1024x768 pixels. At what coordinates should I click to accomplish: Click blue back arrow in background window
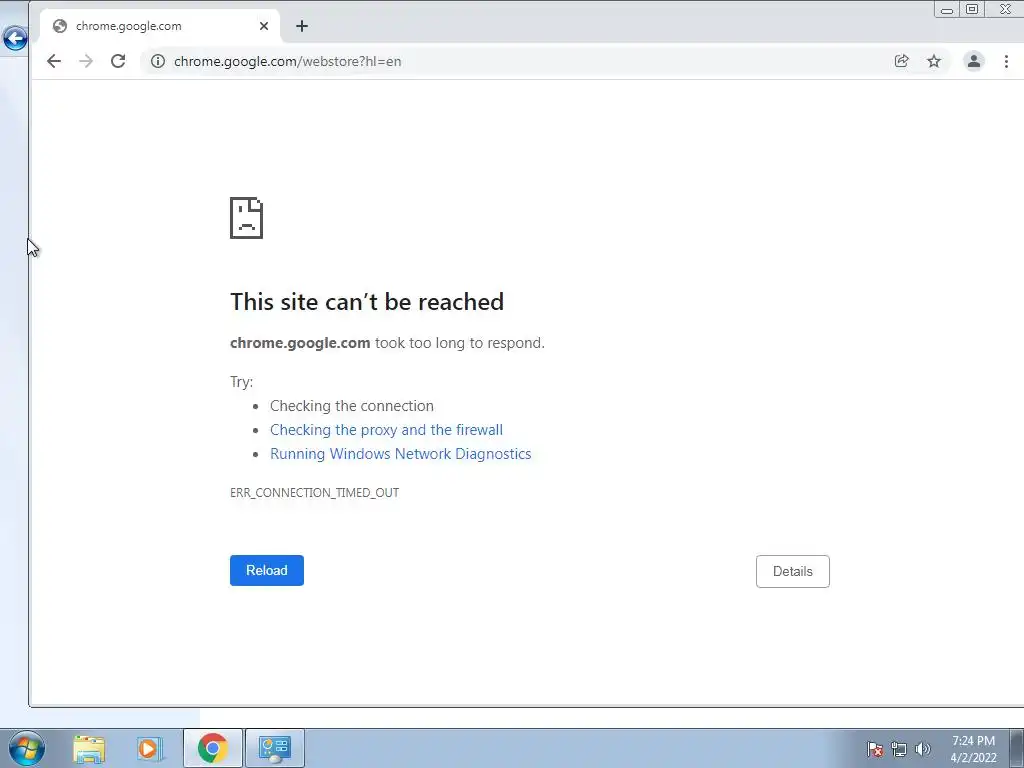14,39
